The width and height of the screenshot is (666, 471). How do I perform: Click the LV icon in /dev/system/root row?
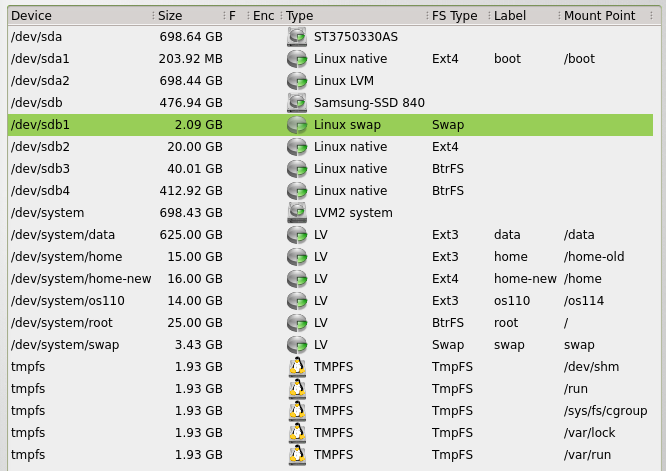(x=296, y=323)
